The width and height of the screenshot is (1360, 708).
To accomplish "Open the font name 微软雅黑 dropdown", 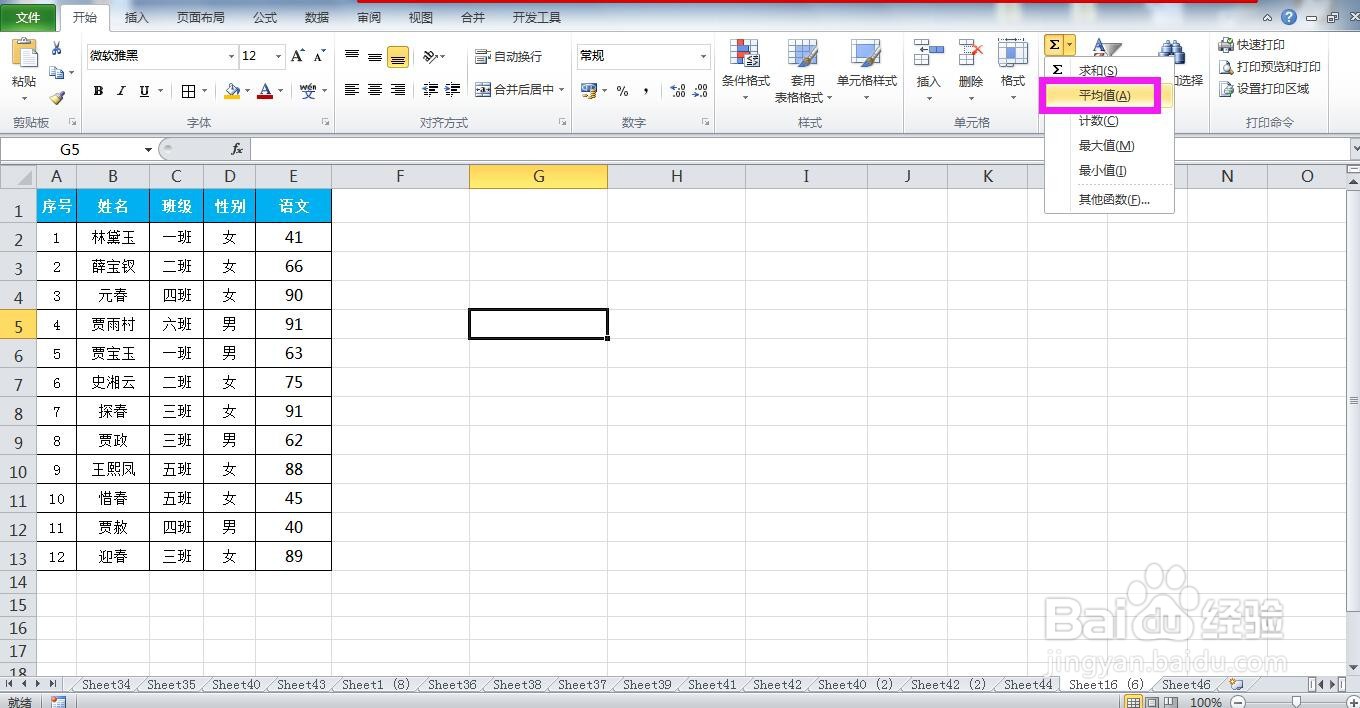I will click(231, 56).
